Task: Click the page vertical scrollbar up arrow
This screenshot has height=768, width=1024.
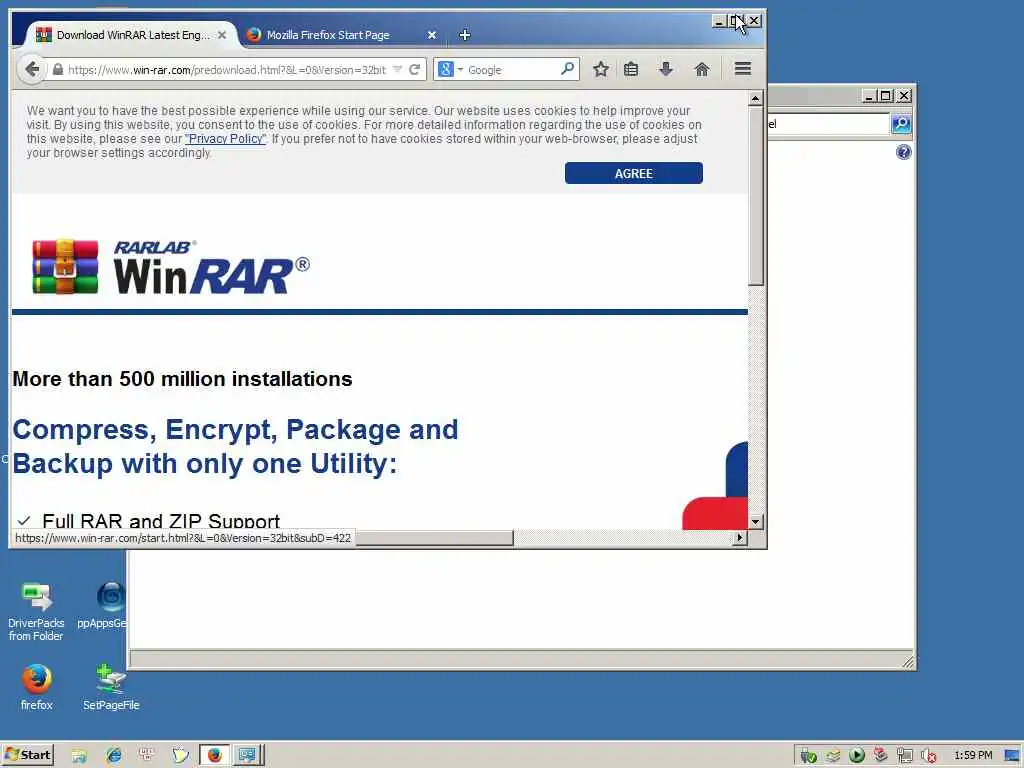Action: 756,98
